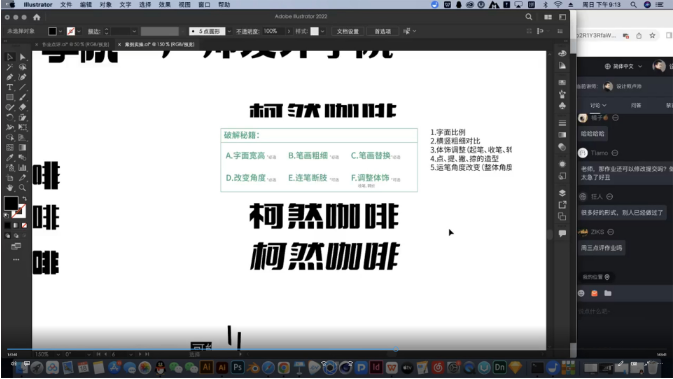Click the 文档设置 button
The width and height of the screenshot is (673, 379).
pyautogui.click(x=347, y=31)
